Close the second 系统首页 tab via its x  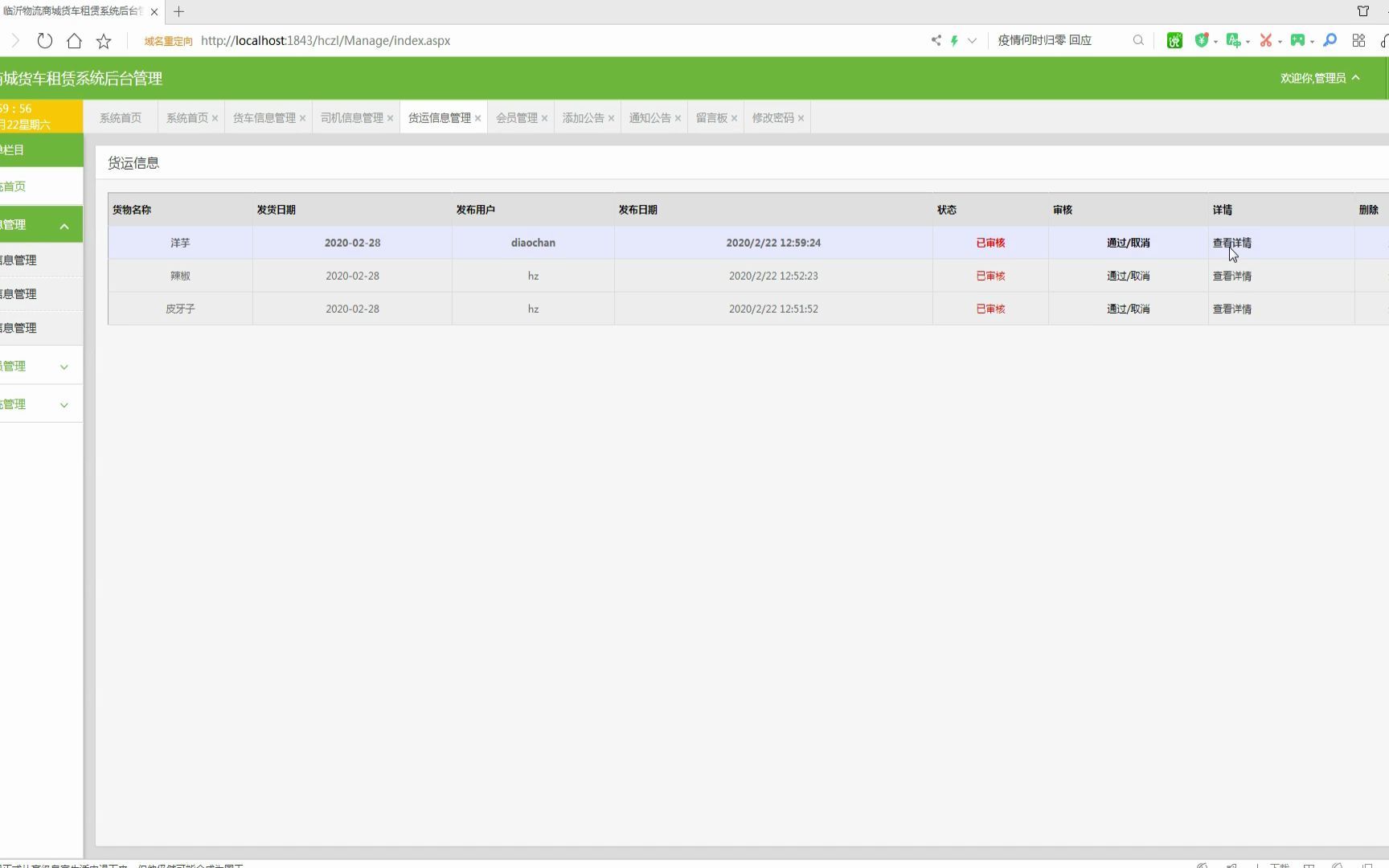click(215, 118)
